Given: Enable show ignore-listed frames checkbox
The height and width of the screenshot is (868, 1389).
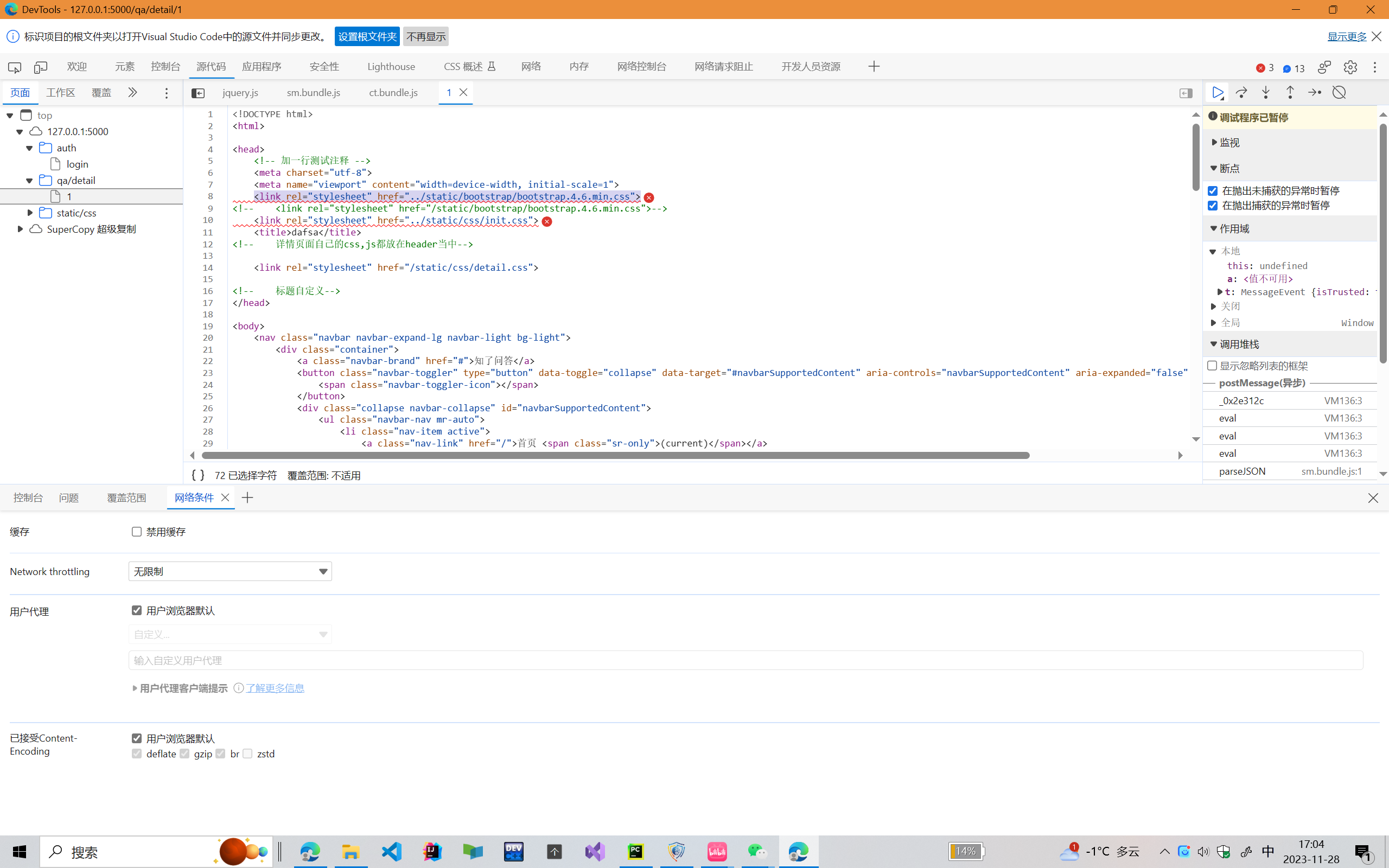Looking at the screenshot, I should (x=1212, y=365).
